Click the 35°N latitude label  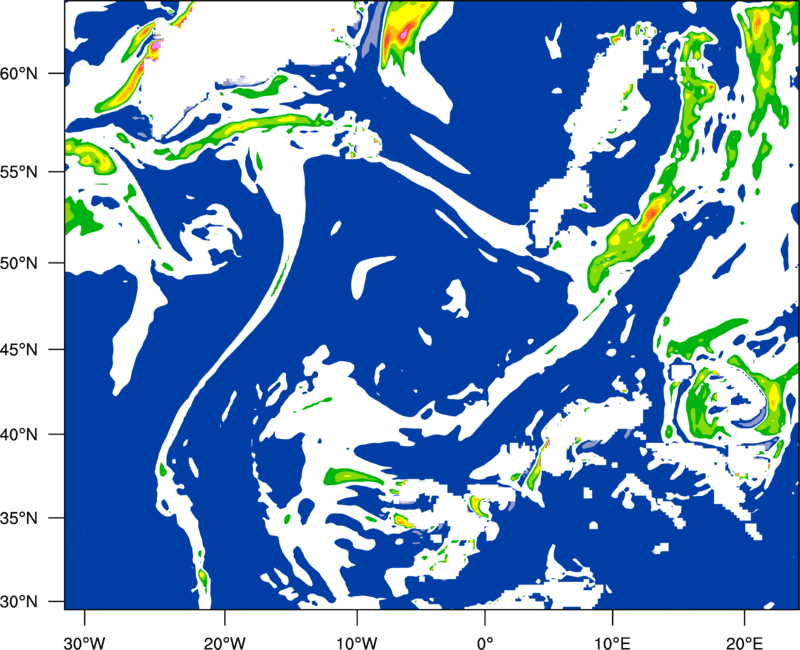[19, 518]
